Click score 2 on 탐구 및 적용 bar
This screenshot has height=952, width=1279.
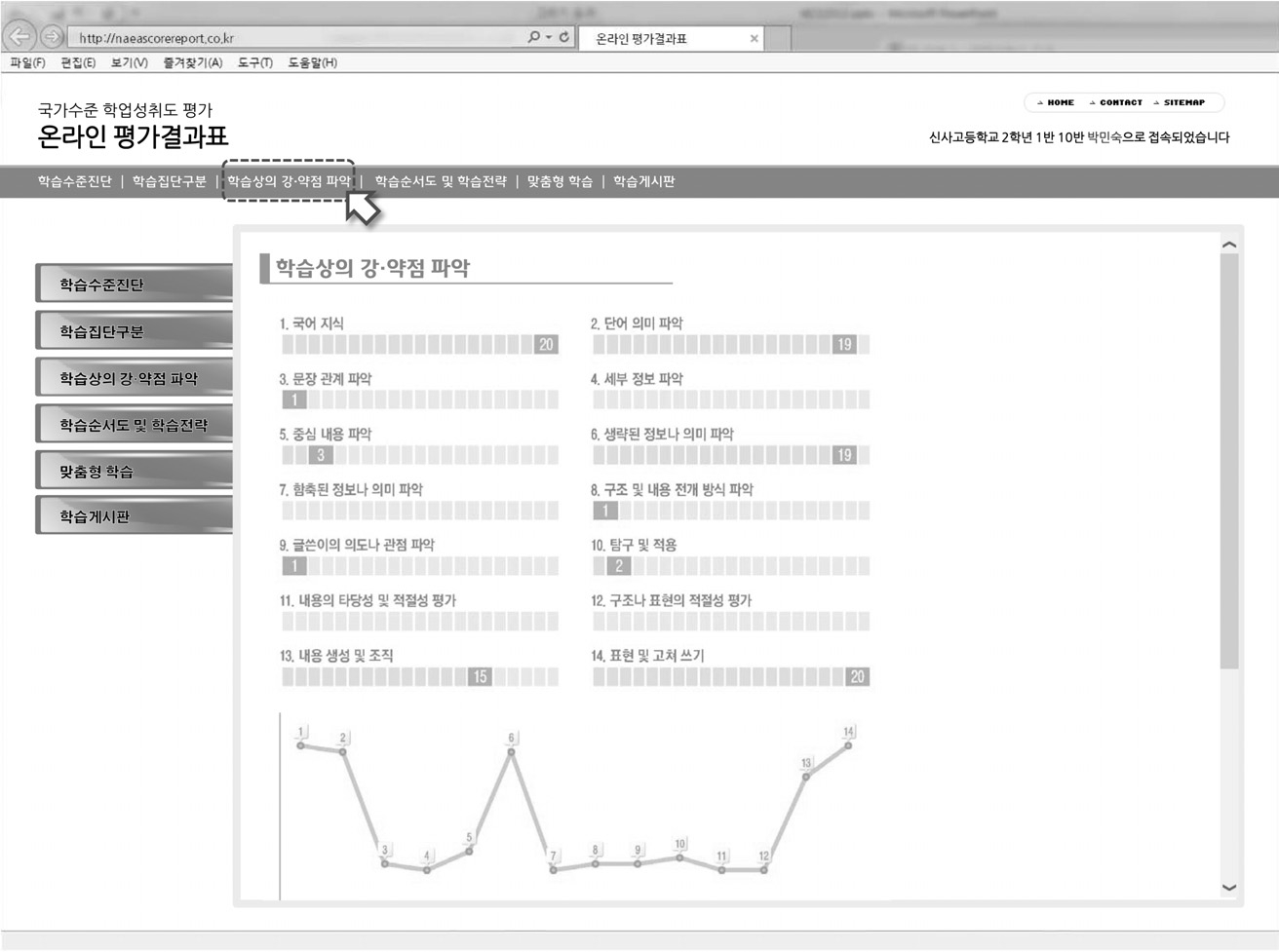(x=619, y=566)
